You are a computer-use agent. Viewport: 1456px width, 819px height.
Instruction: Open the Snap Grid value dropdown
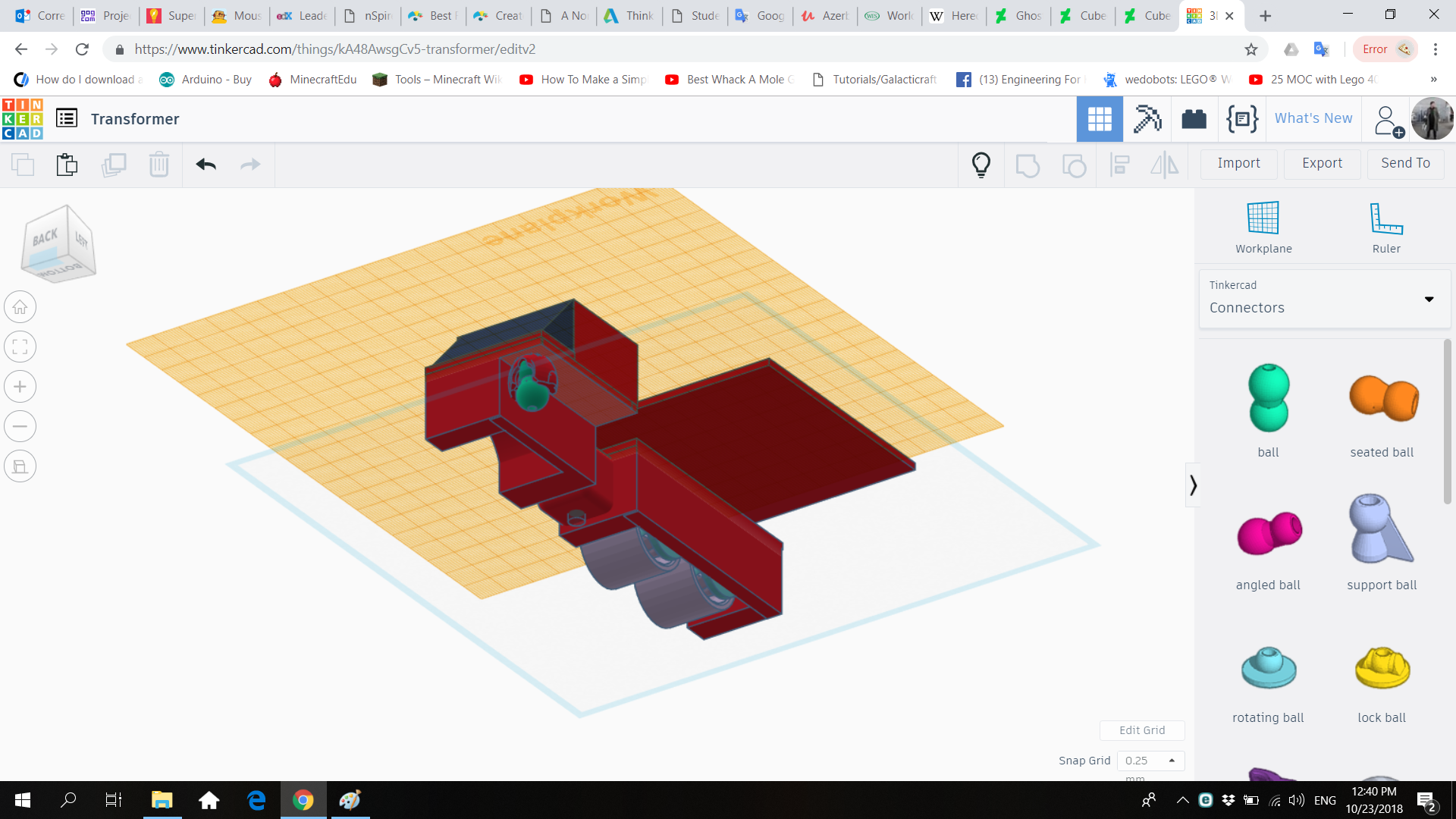point(1169,760)
